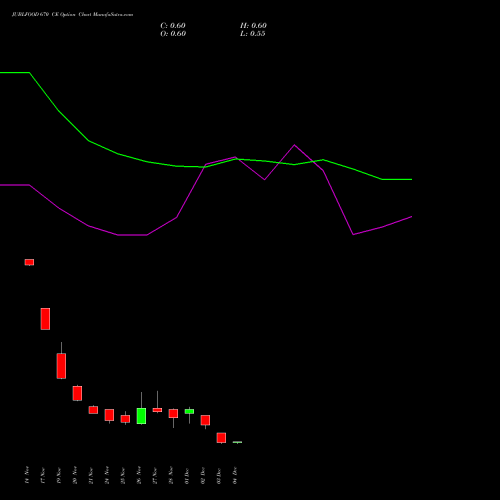Select the 14 Nov date label
Image resolution: width=500 pixels, height=500 pixels.
point(27,475)
